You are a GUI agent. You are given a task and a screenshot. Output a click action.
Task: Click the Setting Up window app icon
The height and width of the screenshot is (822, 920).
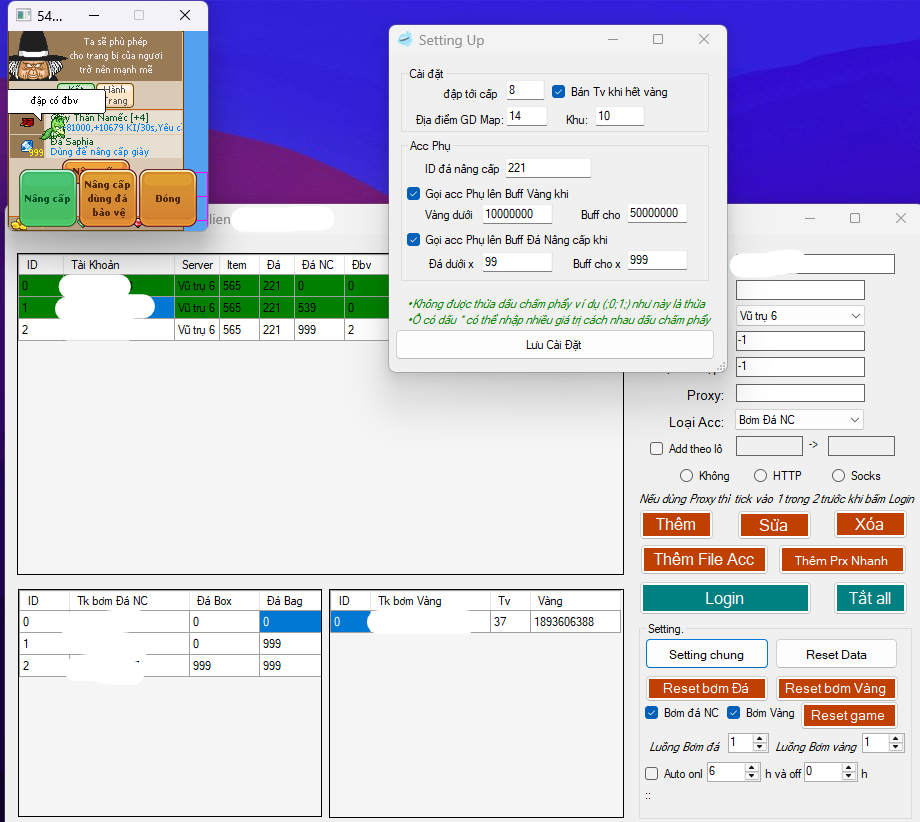point(405,40)
